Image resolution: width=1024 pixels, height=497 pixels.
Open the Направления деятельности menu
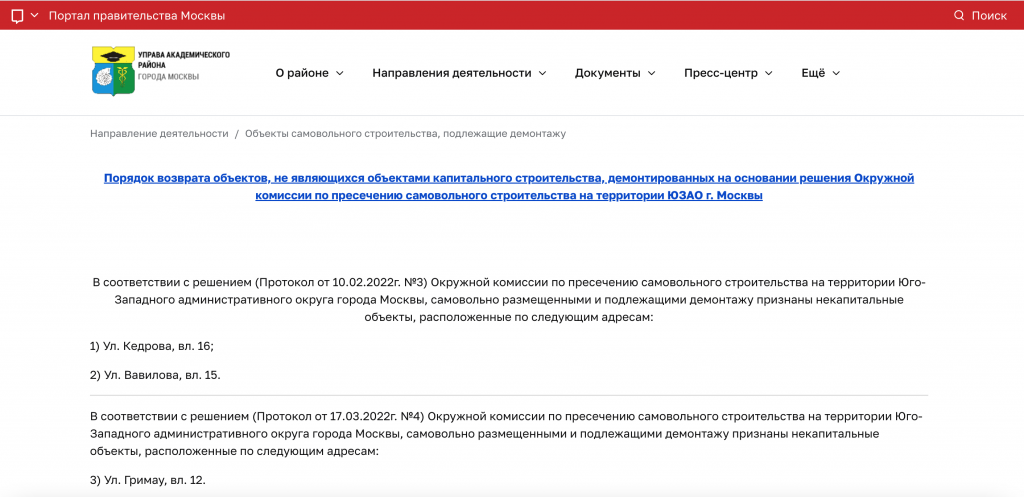point(451,73)
